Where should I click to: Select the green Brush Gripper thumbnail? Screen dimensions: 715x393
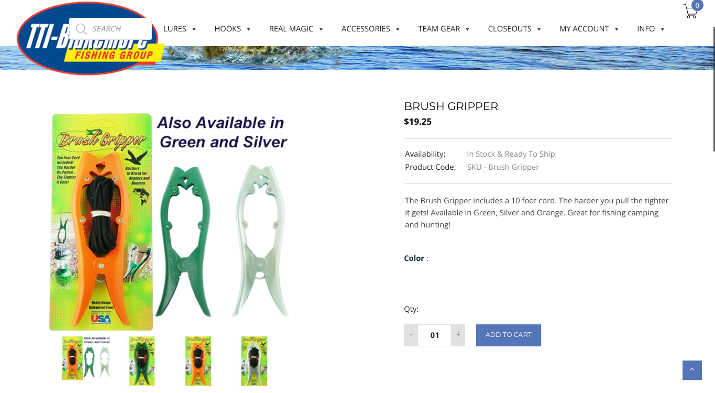pyautogui.click(x=142, y=361)
